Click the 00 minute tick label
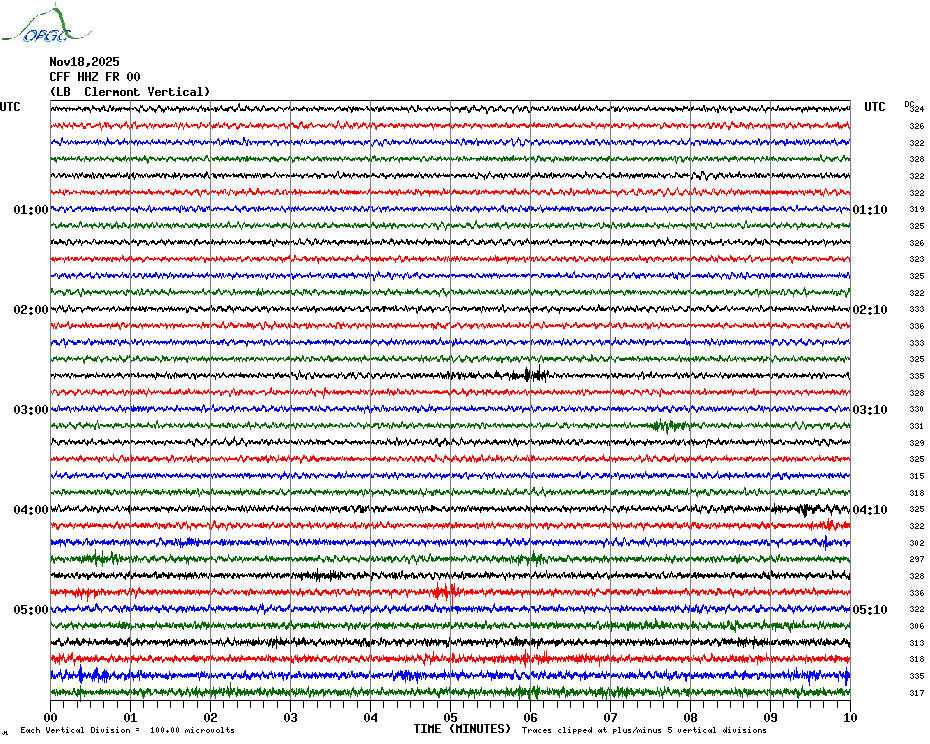The image size is (930, 744). click(x=50, y=717)
